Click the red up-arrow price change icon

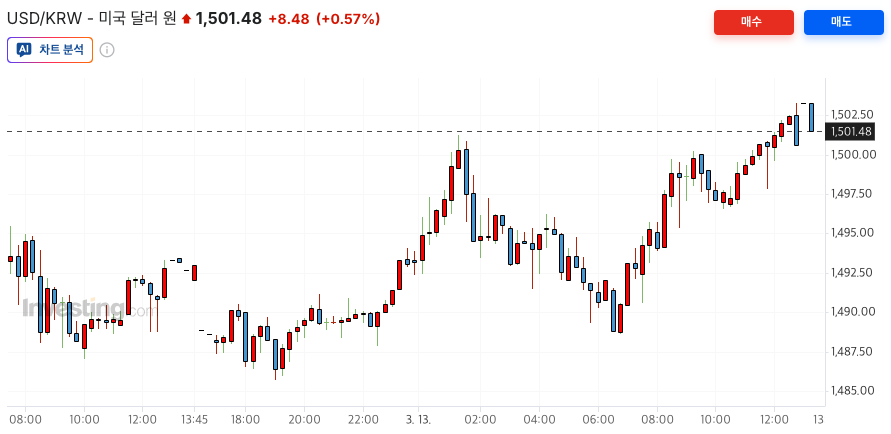(x=186, y=19)
